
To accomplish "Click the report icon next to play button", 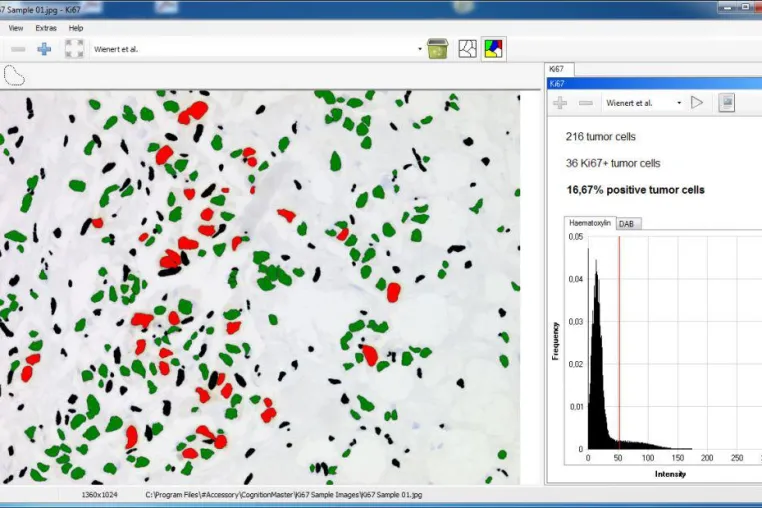I will [727, 103].
